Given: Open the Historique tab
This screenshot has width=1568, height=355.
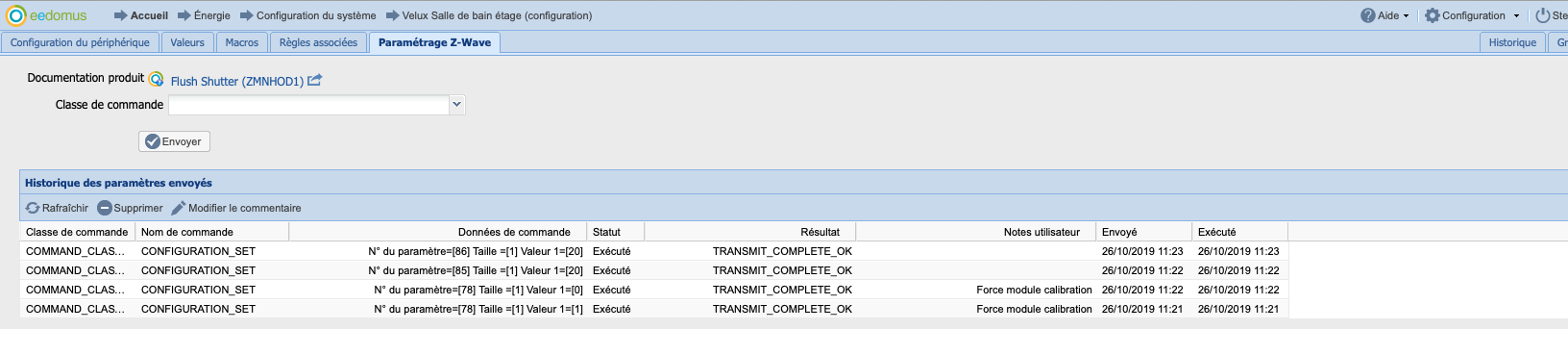Looking at the screenshot, I should (1512, 42).
